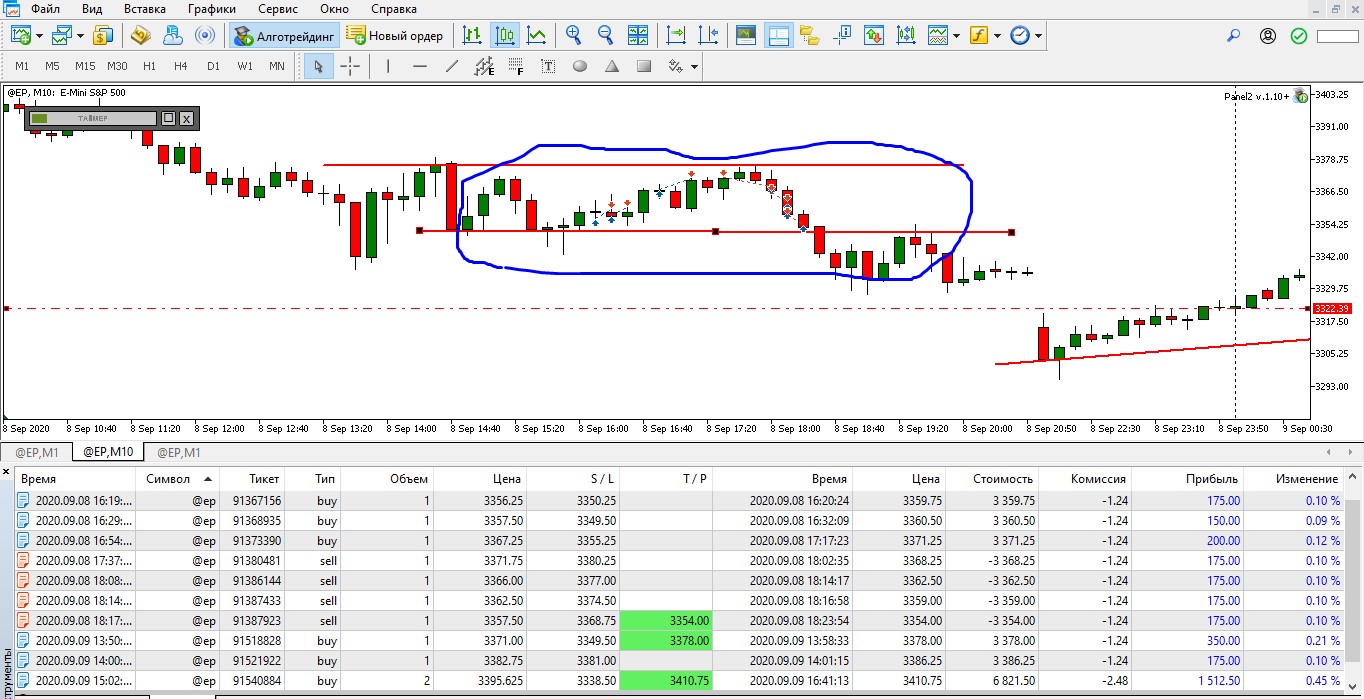The image size is (1364, 699).
Task: Click the green connection status check icon
Action: tap(1299, 36)
